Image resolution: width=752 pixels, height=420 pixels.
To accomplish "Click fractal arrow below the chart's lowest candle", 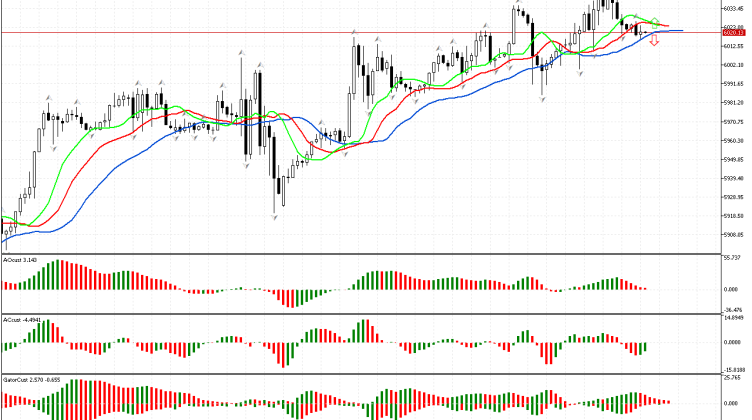I will pyautogui.click(x=275, y=218).
